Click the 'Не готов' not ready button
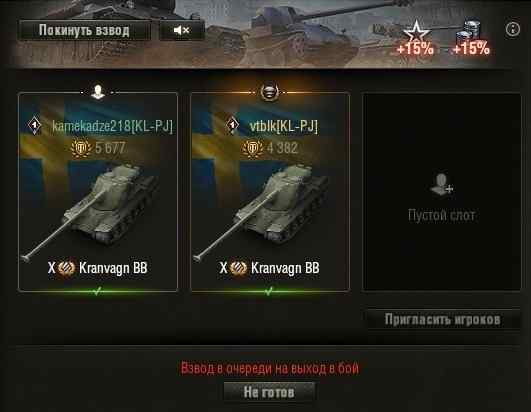 point(269,393)
